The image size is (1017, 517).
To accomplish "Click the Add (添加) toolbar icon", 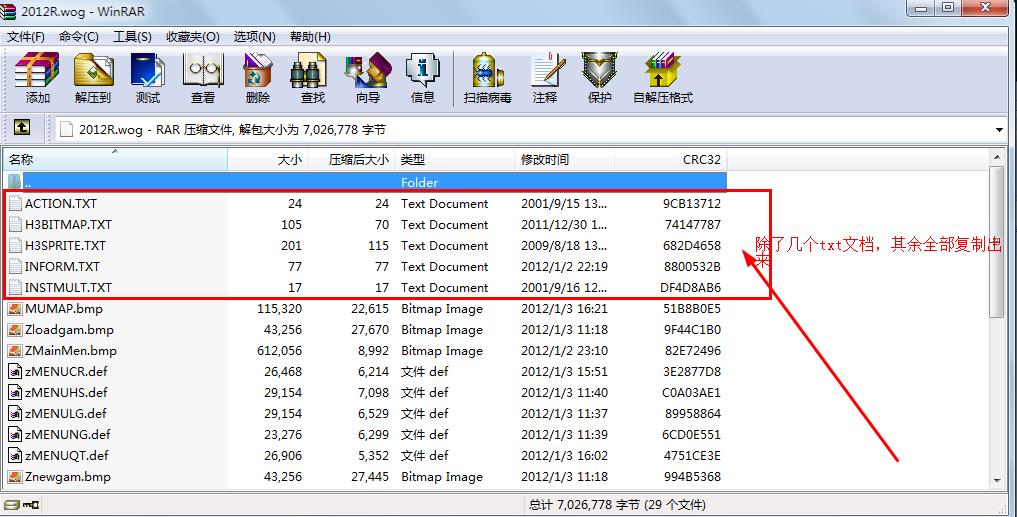I will [37, 71].
